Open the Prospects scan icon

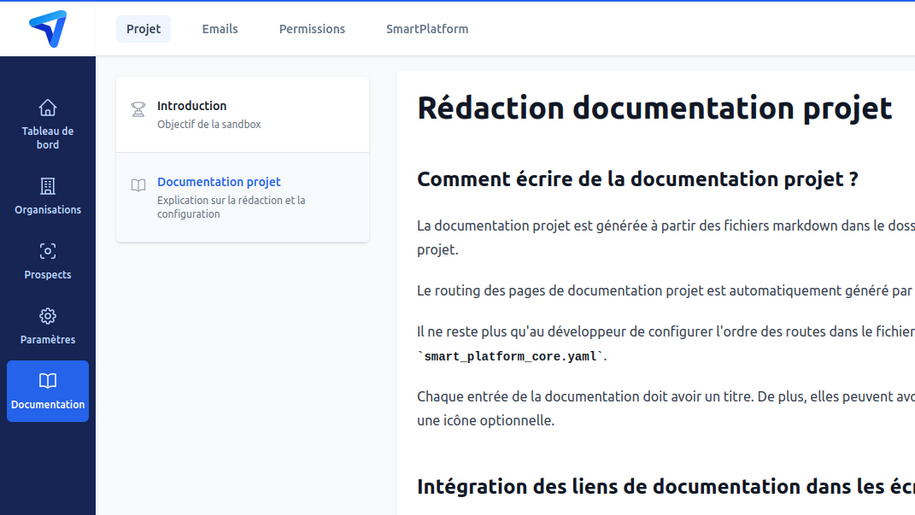tap(48, 251)
